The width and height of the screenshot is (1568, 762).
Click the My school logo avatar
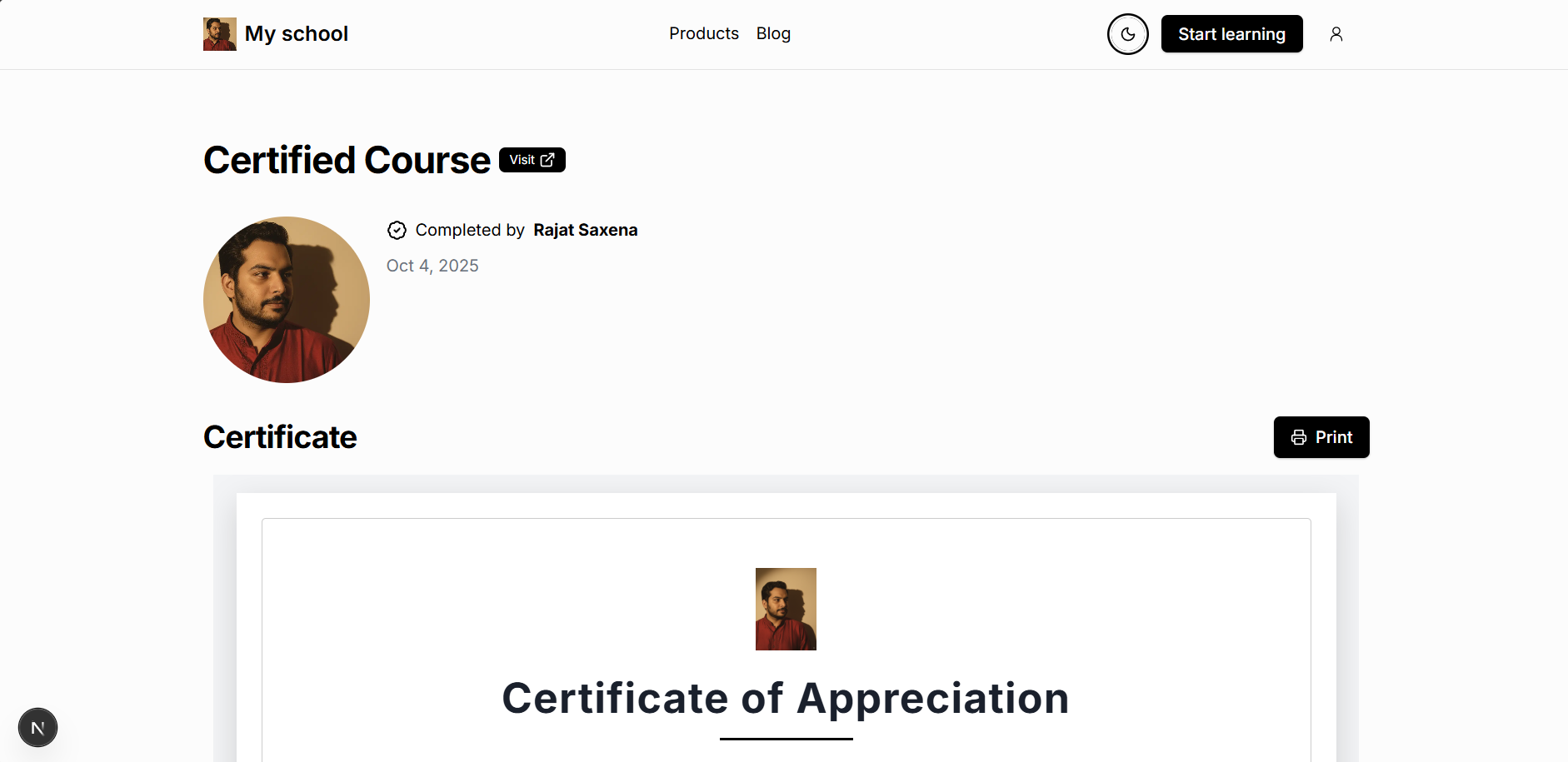click(219, 33)
